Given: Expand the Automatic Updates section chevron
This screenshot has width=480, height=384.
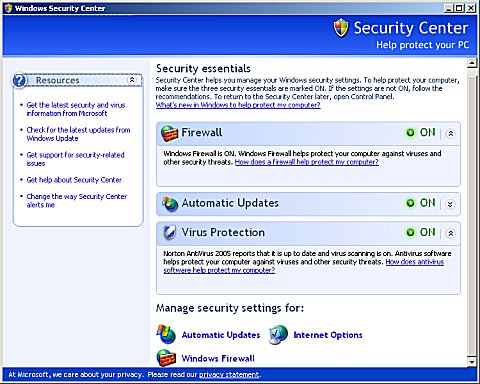Looking at the screenshot, I should point(450,204).
